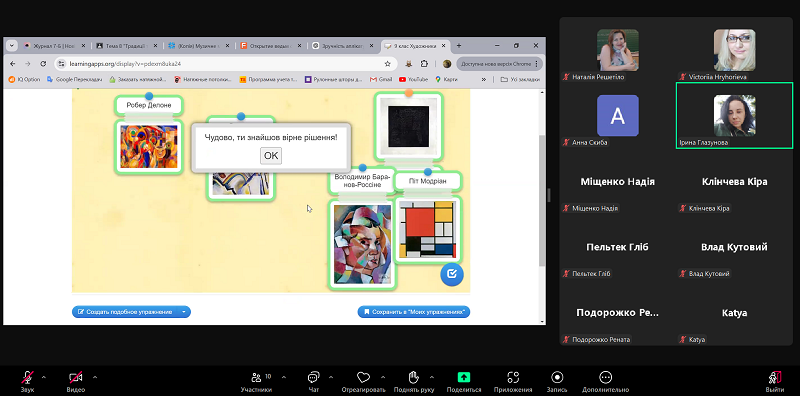Viewport: 800px width, 396px height.
Task: Click the Піт Модріан name card
Action: (428, 181)
